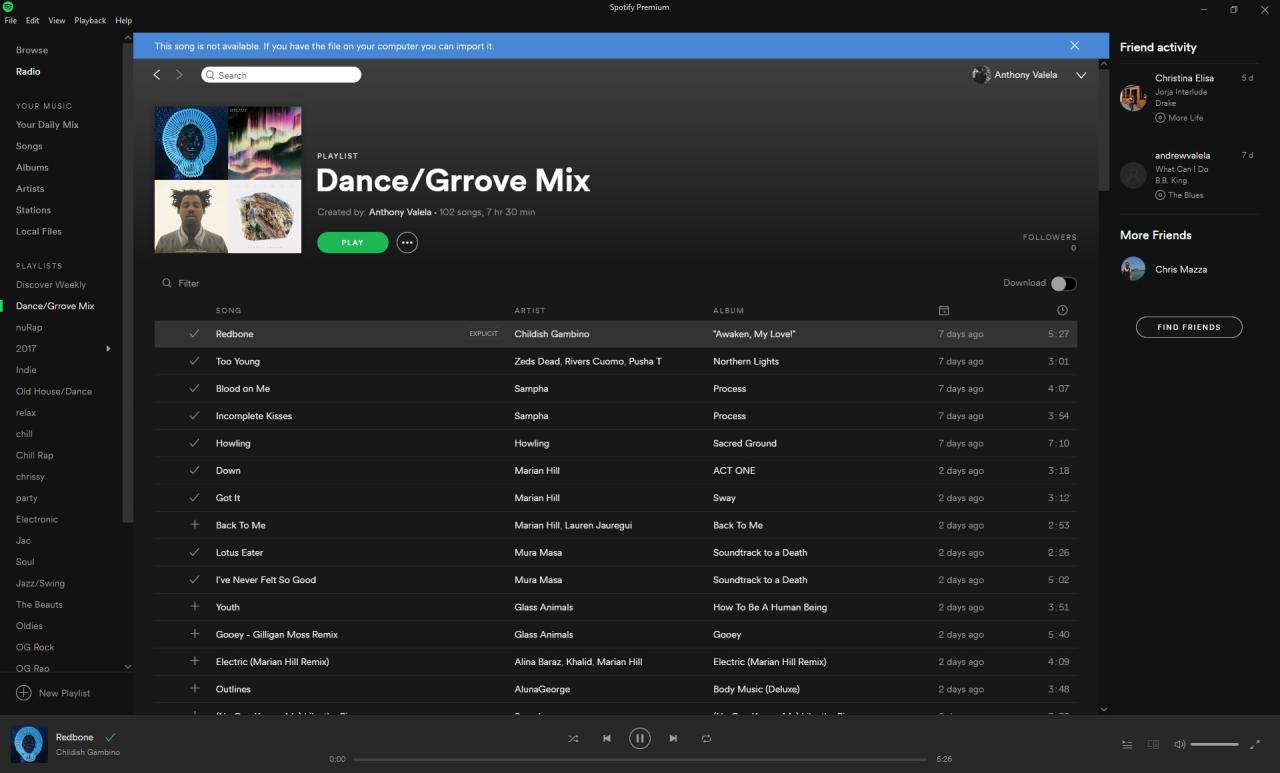Adjust the volume slider
Image resolution: width=1280 pixels, height=773 pixels.
pyautogui.click(x=1214, y=744)
